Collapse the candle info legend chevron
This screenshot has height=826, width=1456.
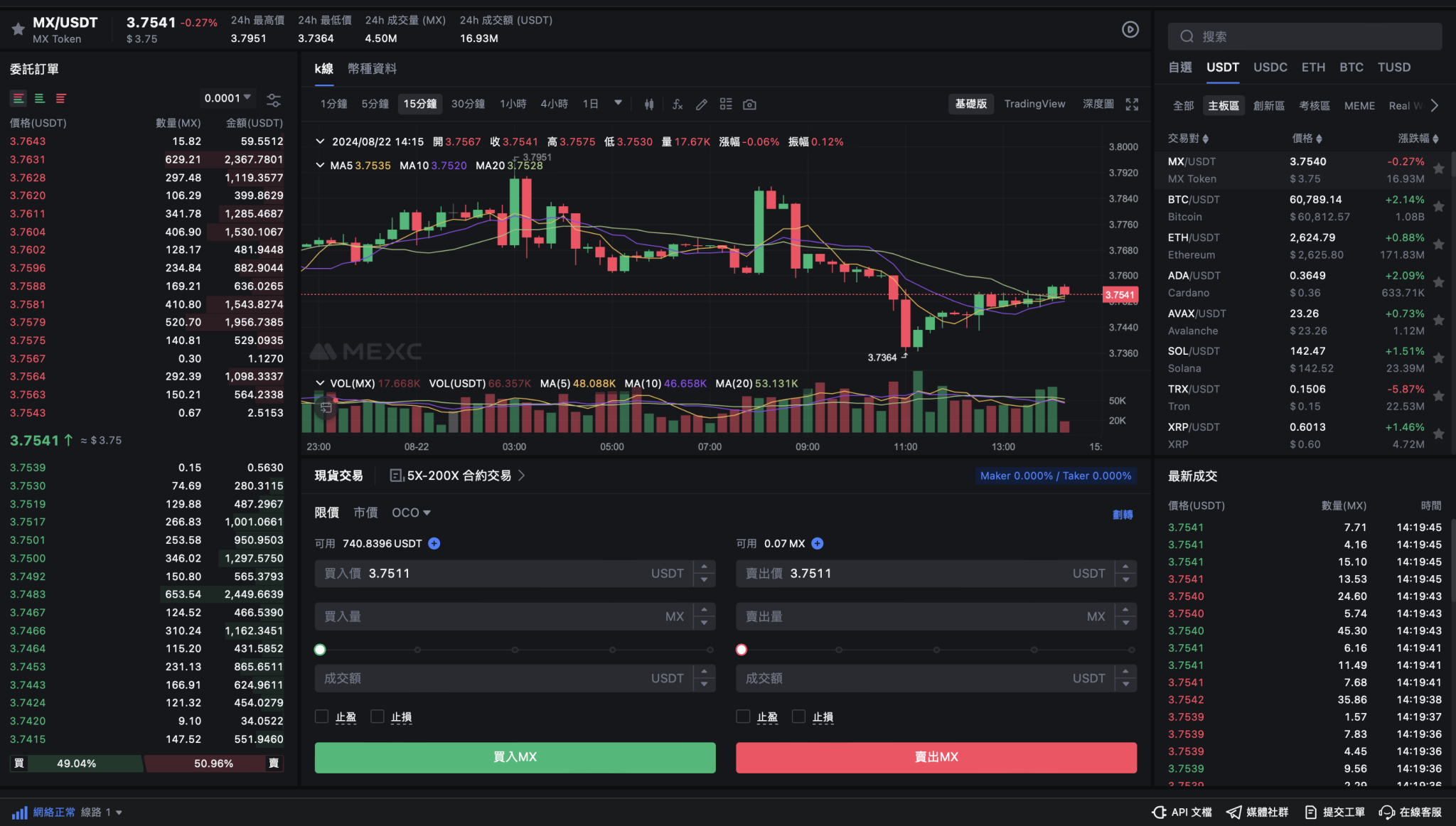pos(320,141)
